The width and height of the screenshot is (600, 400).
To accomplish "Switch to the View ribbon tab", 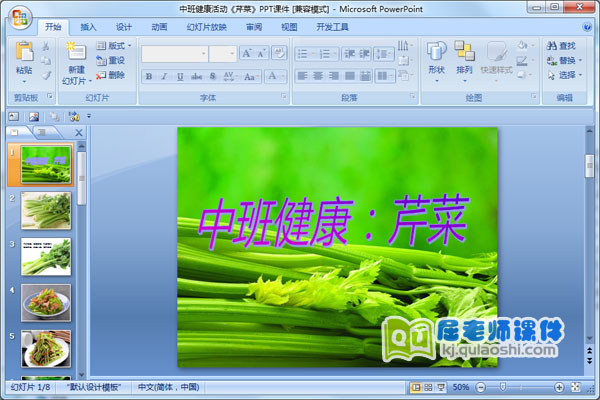I will click(289, 27).
